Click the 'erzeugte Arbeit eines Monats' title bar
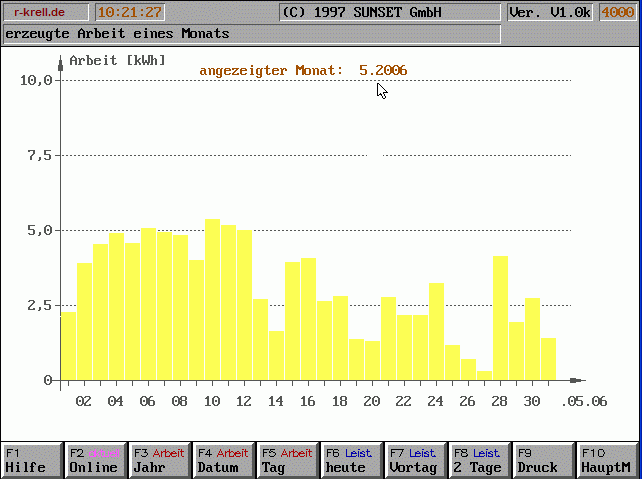 tap(250, 34)
